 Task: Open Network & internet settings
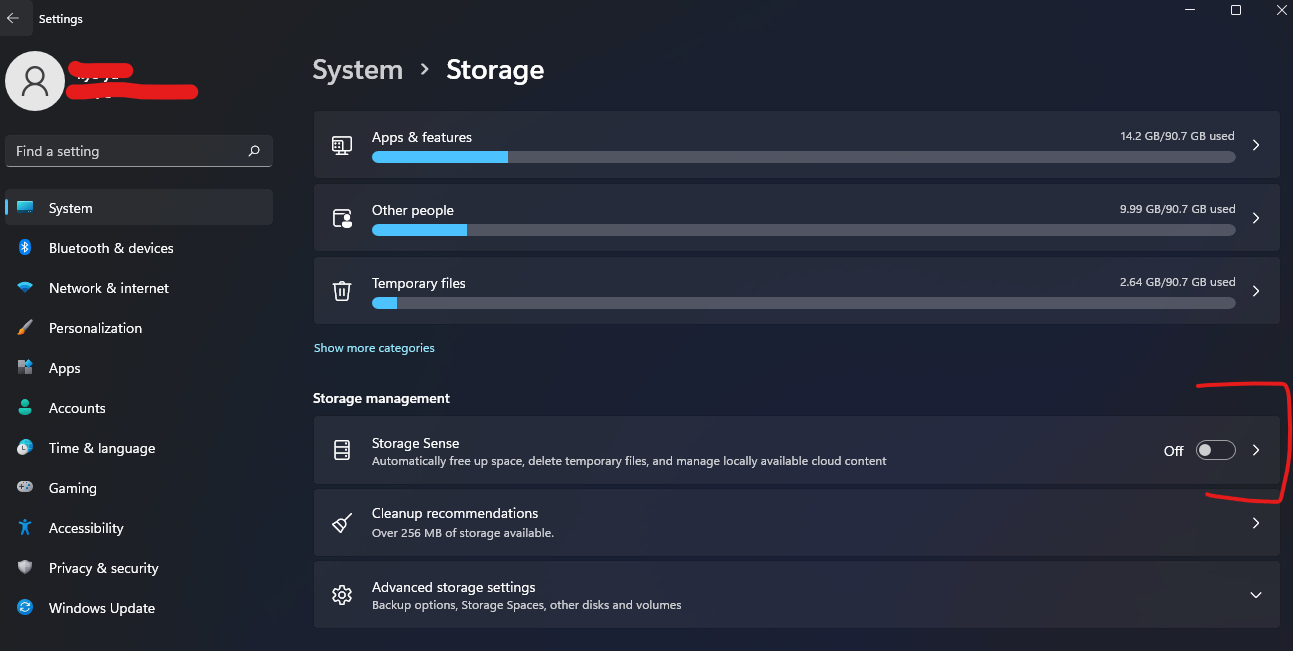108,288
